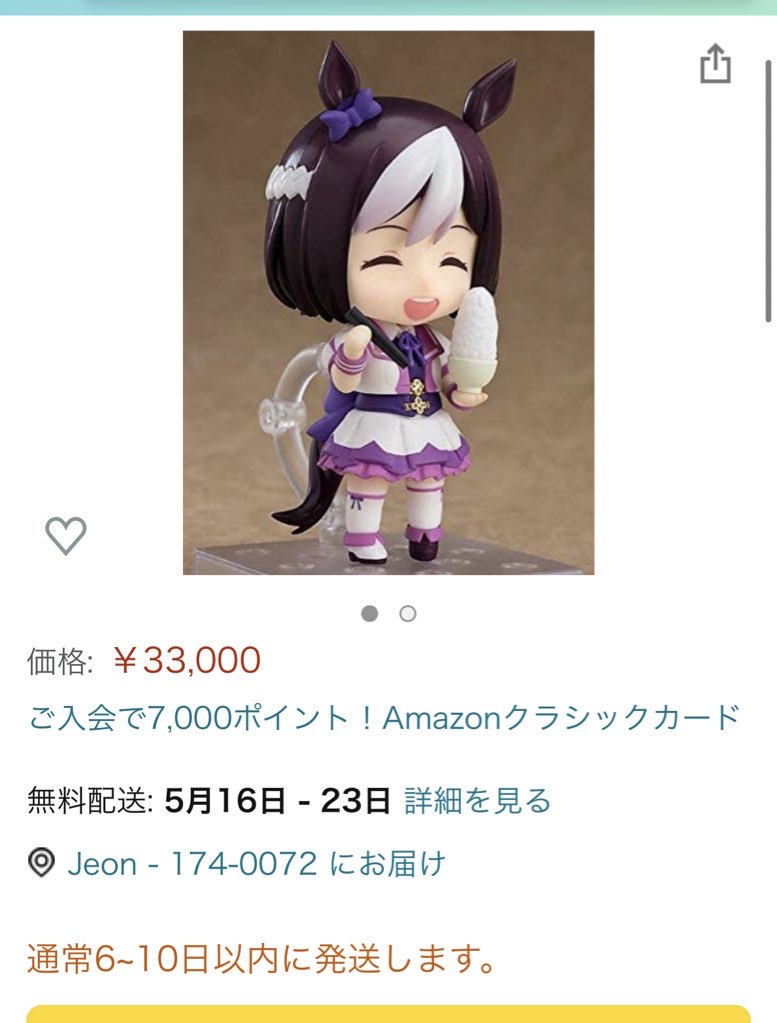777x1023 pixels.
Task: Click the vertical scrollbar on the right edge
Action: pyautogui.click(x=769, y=191)
